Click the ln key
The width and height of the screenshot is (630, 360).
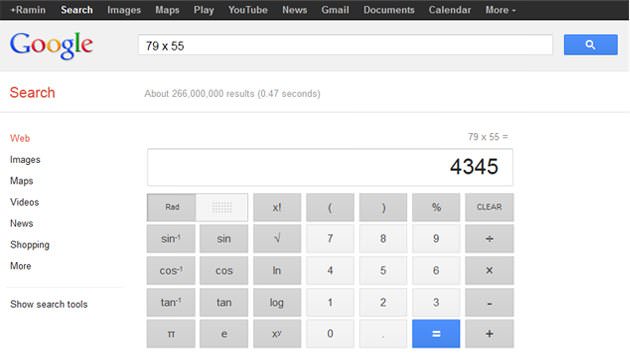click(x=277, y=270)
